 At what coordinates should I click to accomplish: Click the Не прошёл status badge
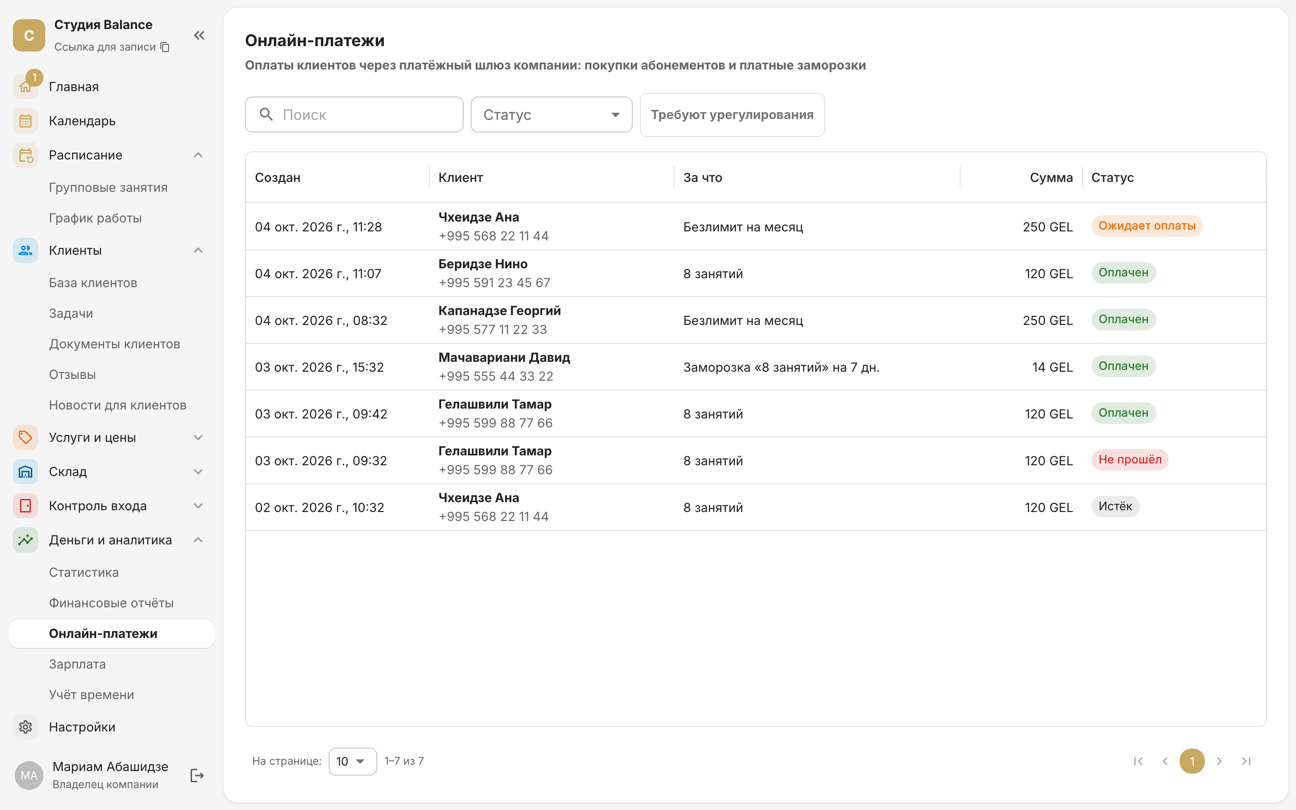pyautogui.click(x=1130, y=460)
